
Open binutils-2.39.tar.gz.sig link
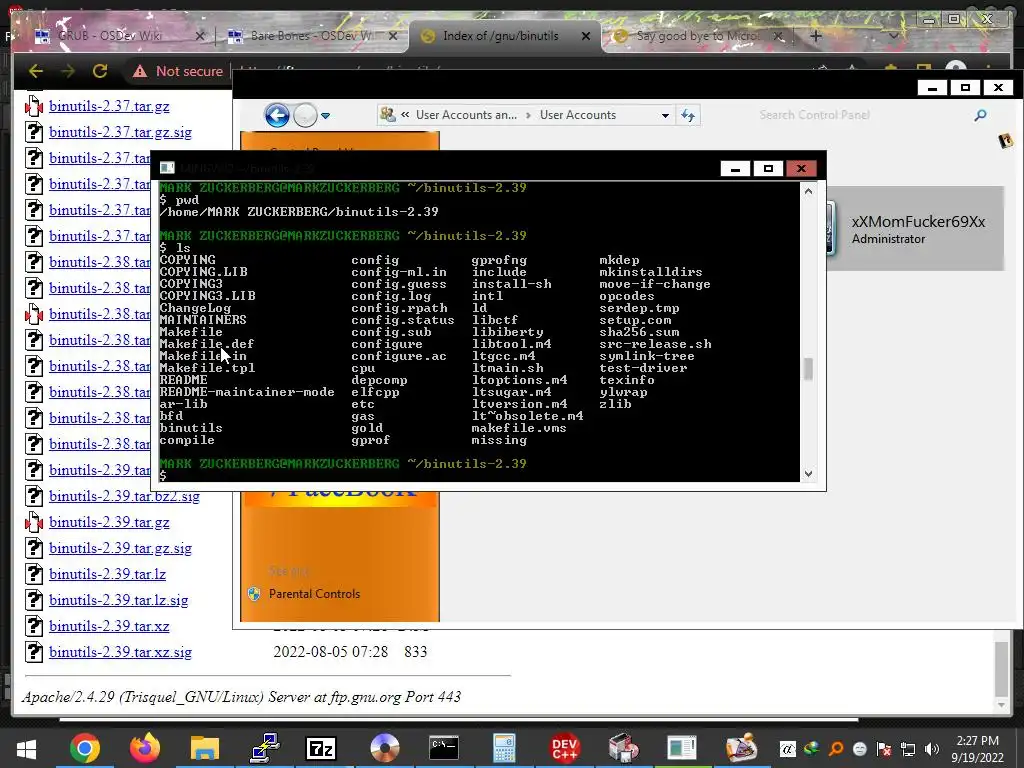120,548
